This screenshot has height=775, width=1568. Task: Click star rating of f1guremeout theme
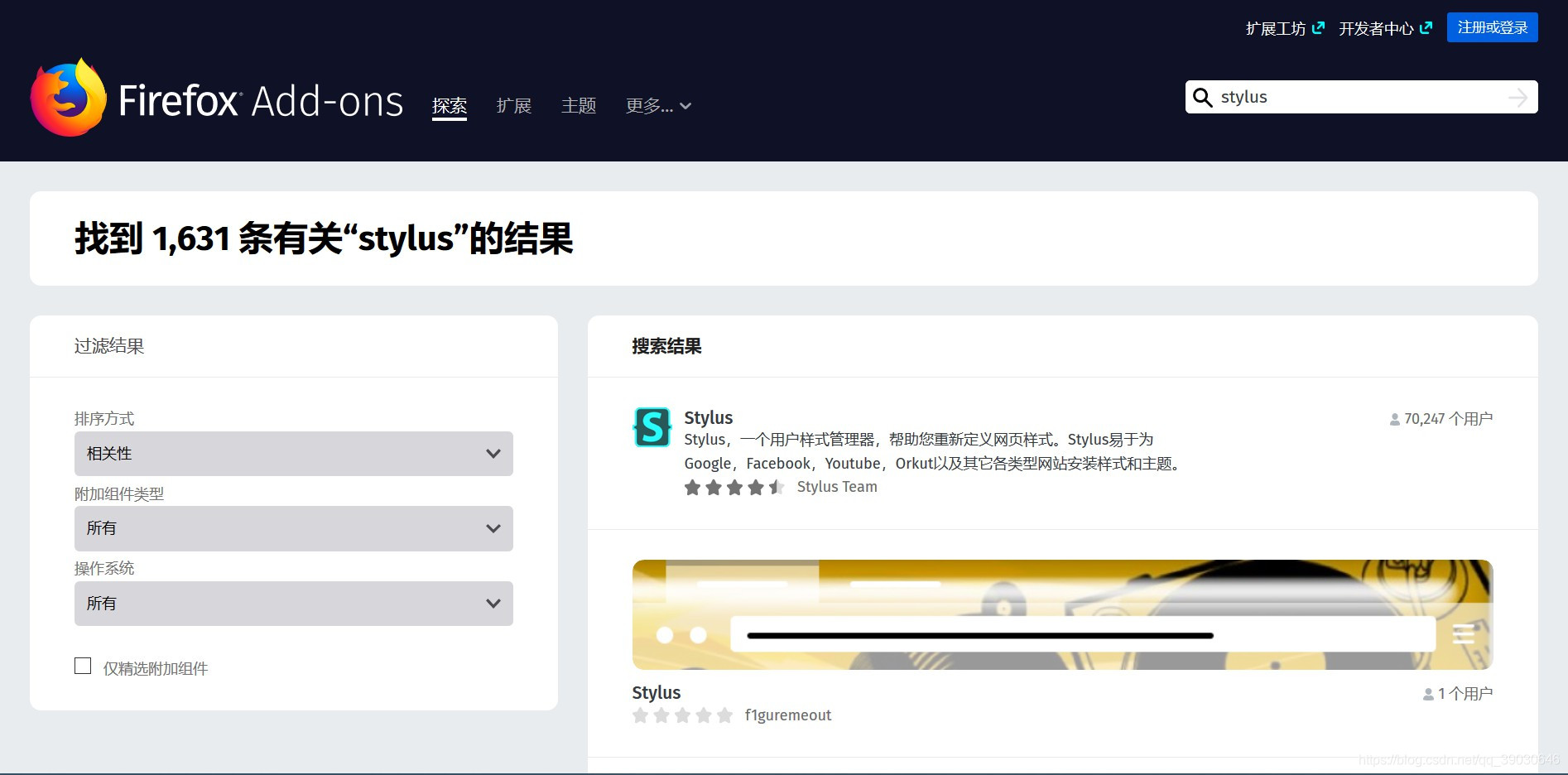pyautogui.click(x=682, y=715)
